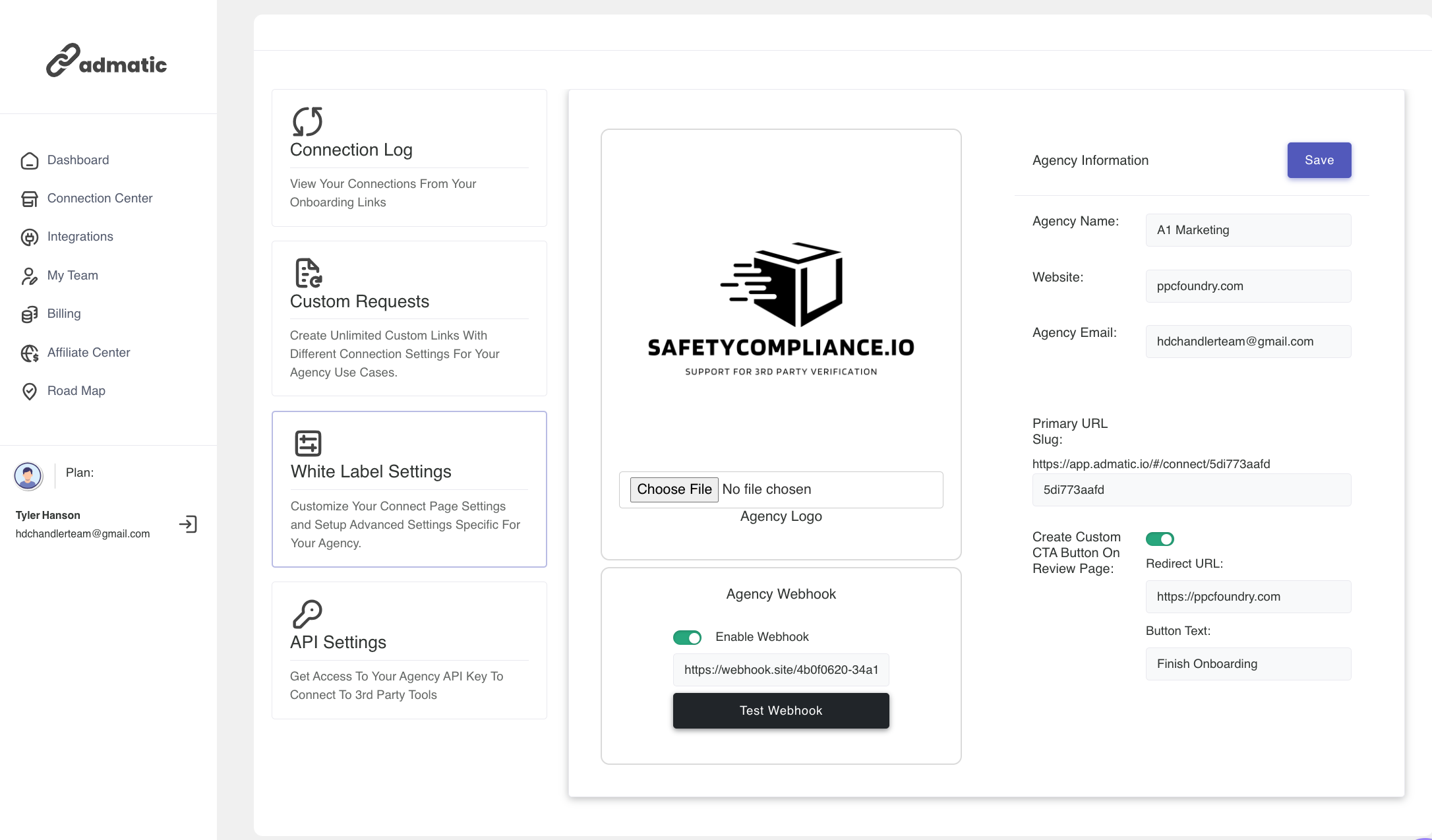Click the 'Agency Information' heading

(1090, 160)
